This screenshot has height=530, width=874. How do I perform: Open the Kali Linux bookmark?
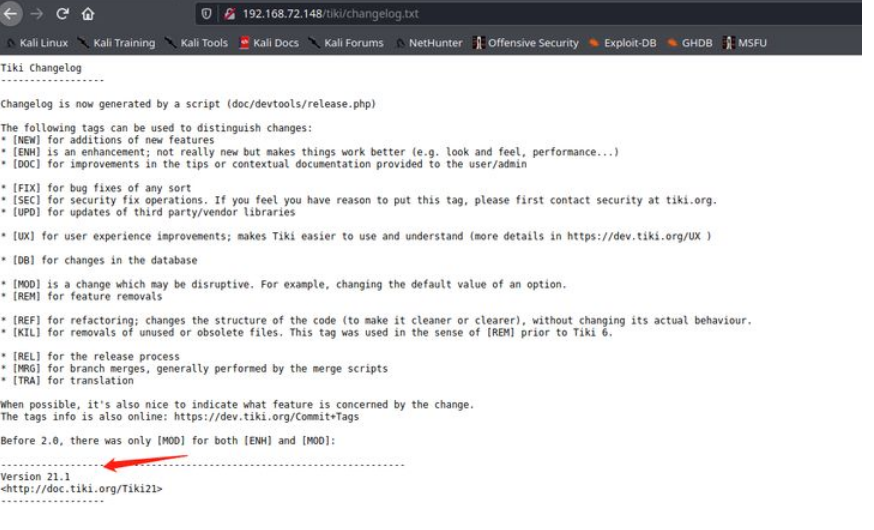pos(38,43)
